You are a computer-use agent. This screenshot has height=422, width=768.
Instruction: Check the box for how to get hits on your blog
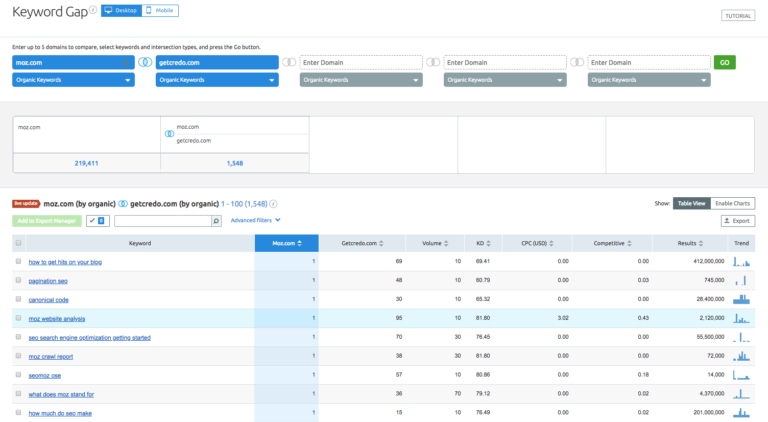tap(19, 261)
